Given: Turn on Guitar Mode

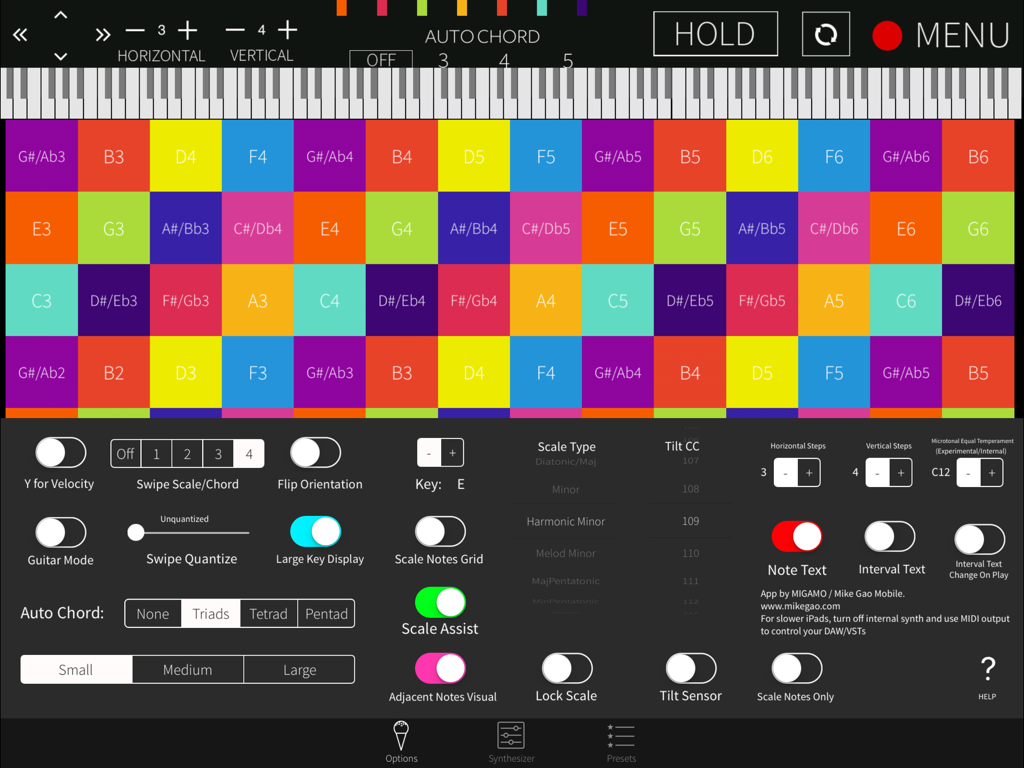Looking at the screenshot, I should pos(60,531).
